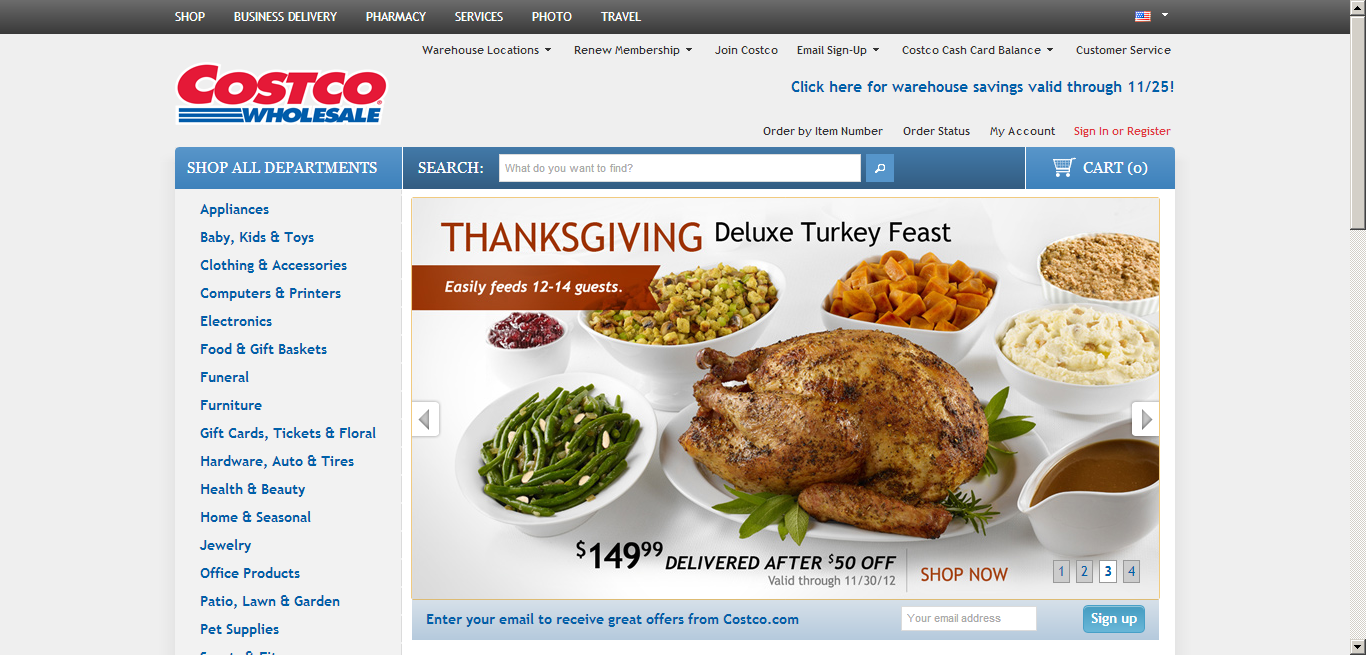Viewport: 1366px width, 655px height.
Task: Expand the Email Sign-Up dropdown
Action: tap(838, 50)
